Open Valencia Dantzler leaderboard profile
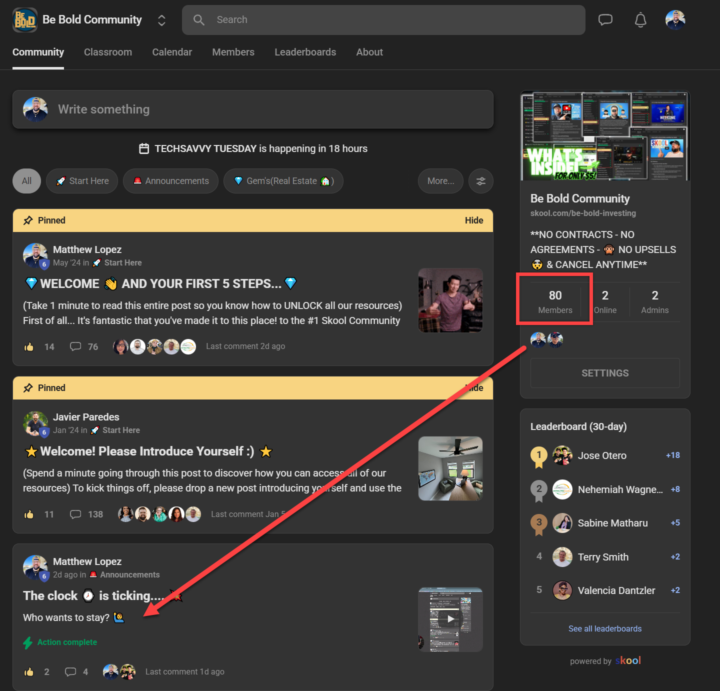The image size is (720, 691). click(x=616, y=590)
